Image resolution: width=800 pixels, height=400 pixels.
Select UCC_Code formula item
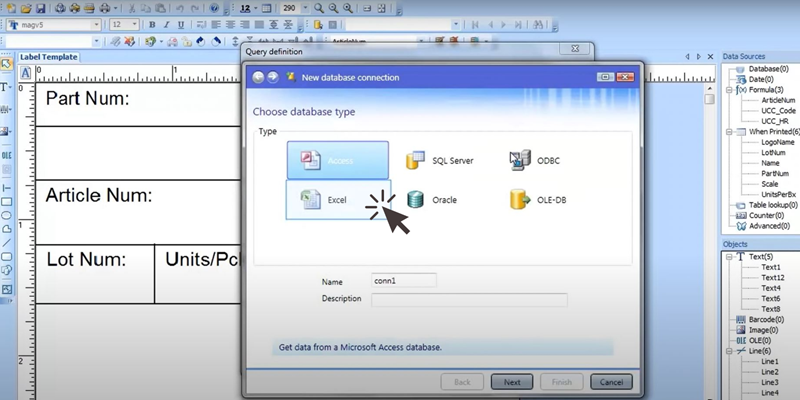(778, 111)
